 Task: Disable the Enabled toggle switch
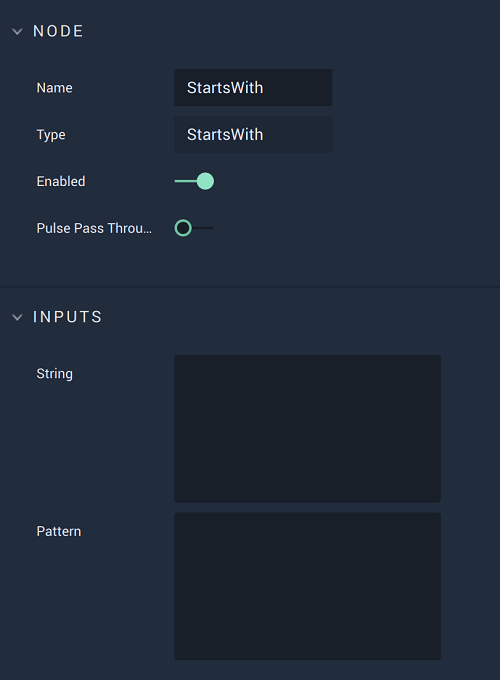click(x=194, y=181)
